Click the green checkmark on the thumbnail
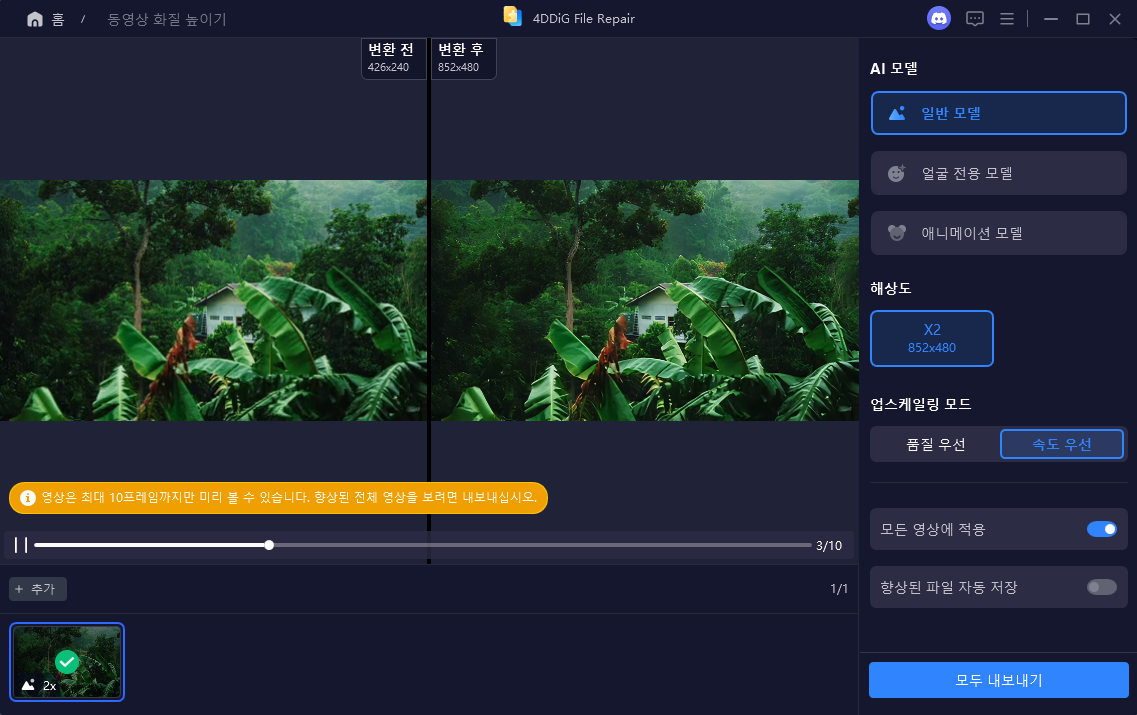This screenshot has height=715, width=1137. 67,661
